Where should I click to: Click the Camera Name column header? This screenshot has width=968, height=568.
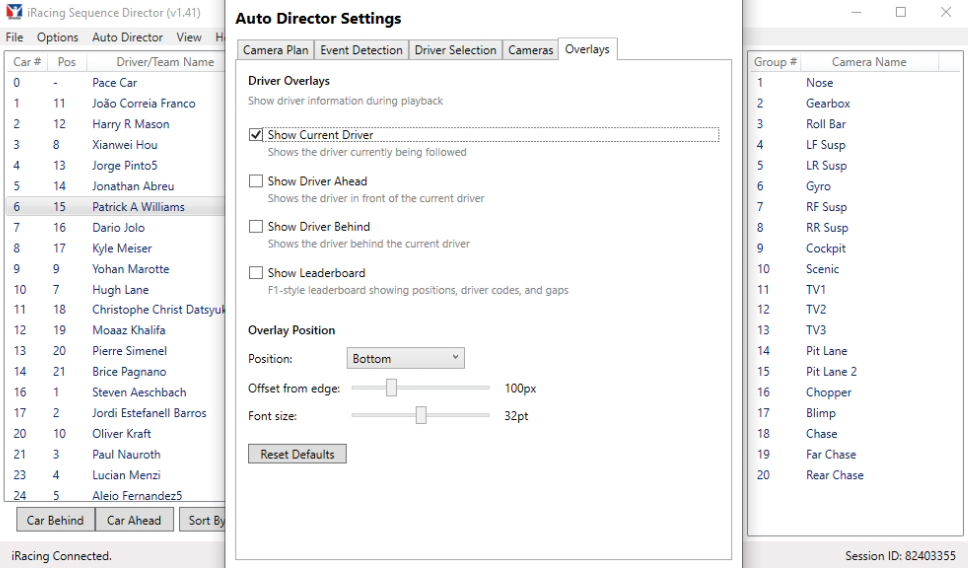(869, 62)
